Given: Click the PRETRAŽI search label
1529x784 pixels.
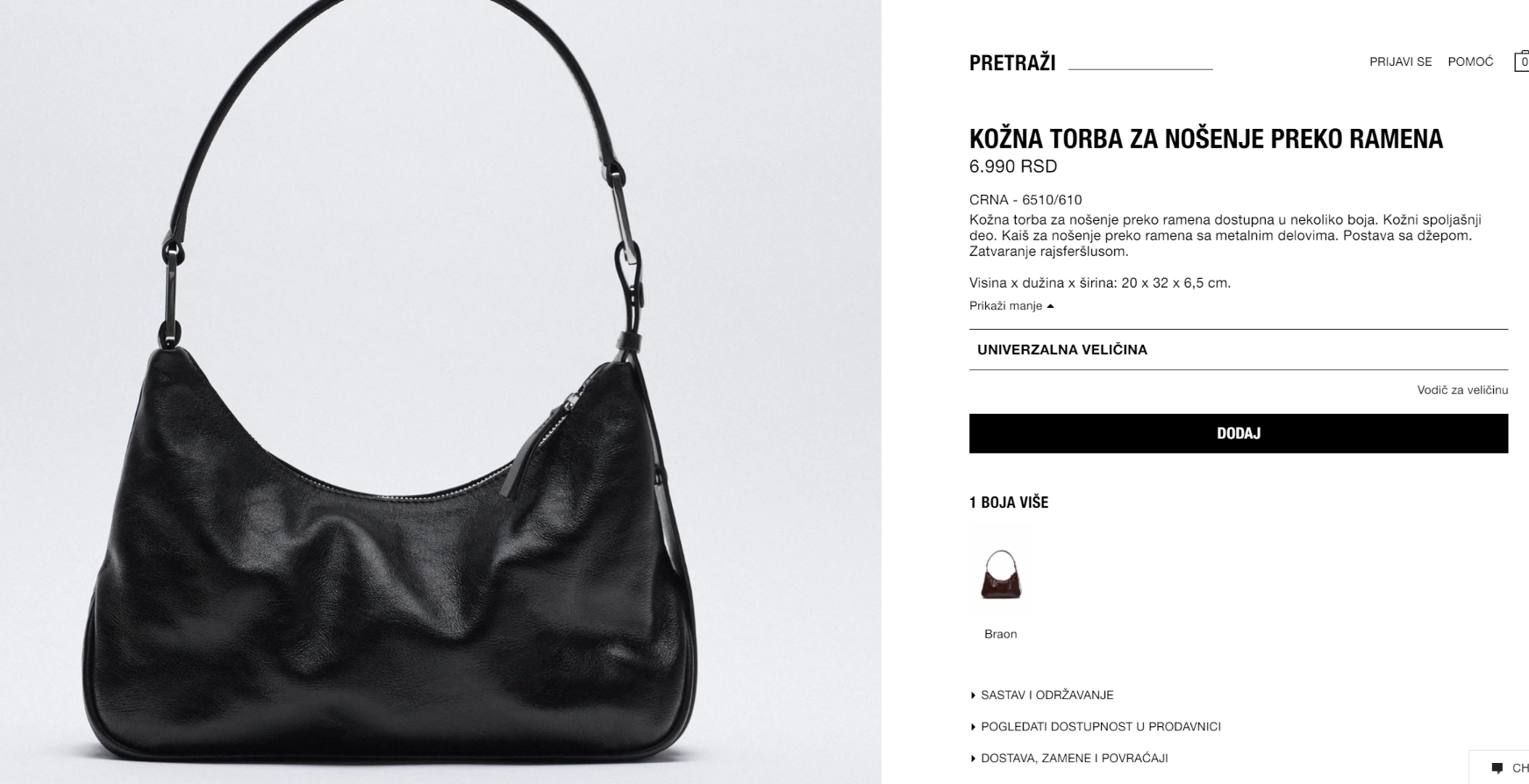Looking at the screenshot, I should click(1012, 63).
